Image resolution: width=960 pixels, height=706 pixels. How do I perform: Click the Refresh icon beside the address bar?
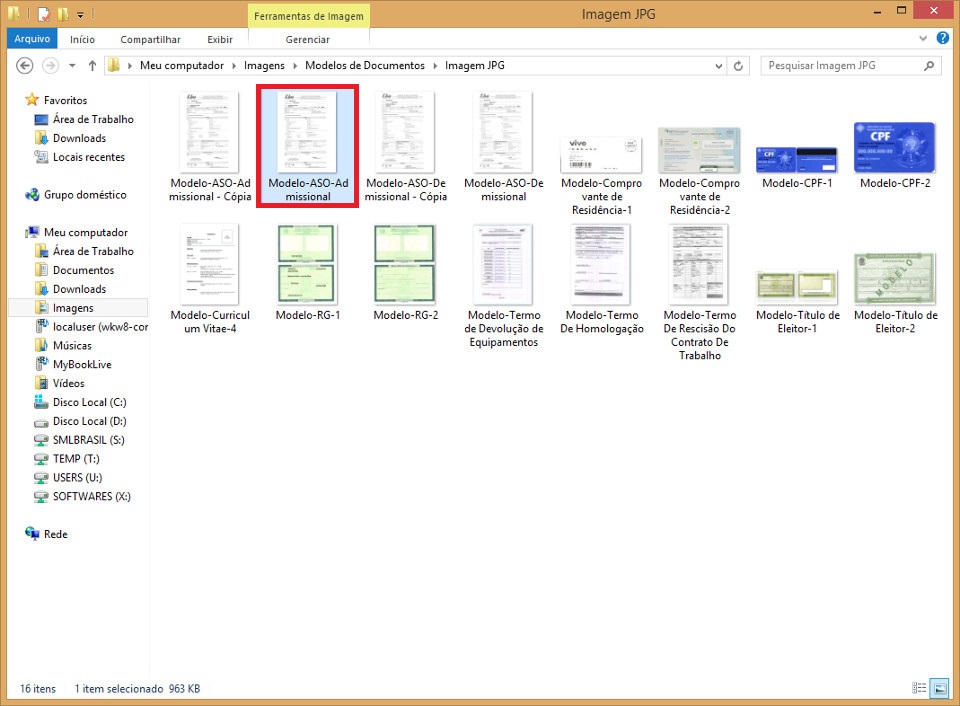coord(738,65)
